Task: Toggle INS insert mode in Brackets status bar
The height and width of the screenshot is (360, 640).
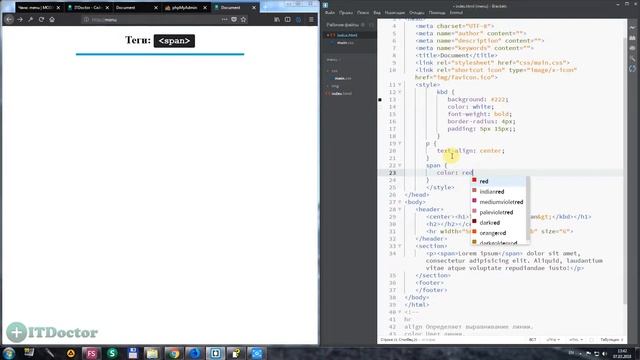Action: coord(533,340)
